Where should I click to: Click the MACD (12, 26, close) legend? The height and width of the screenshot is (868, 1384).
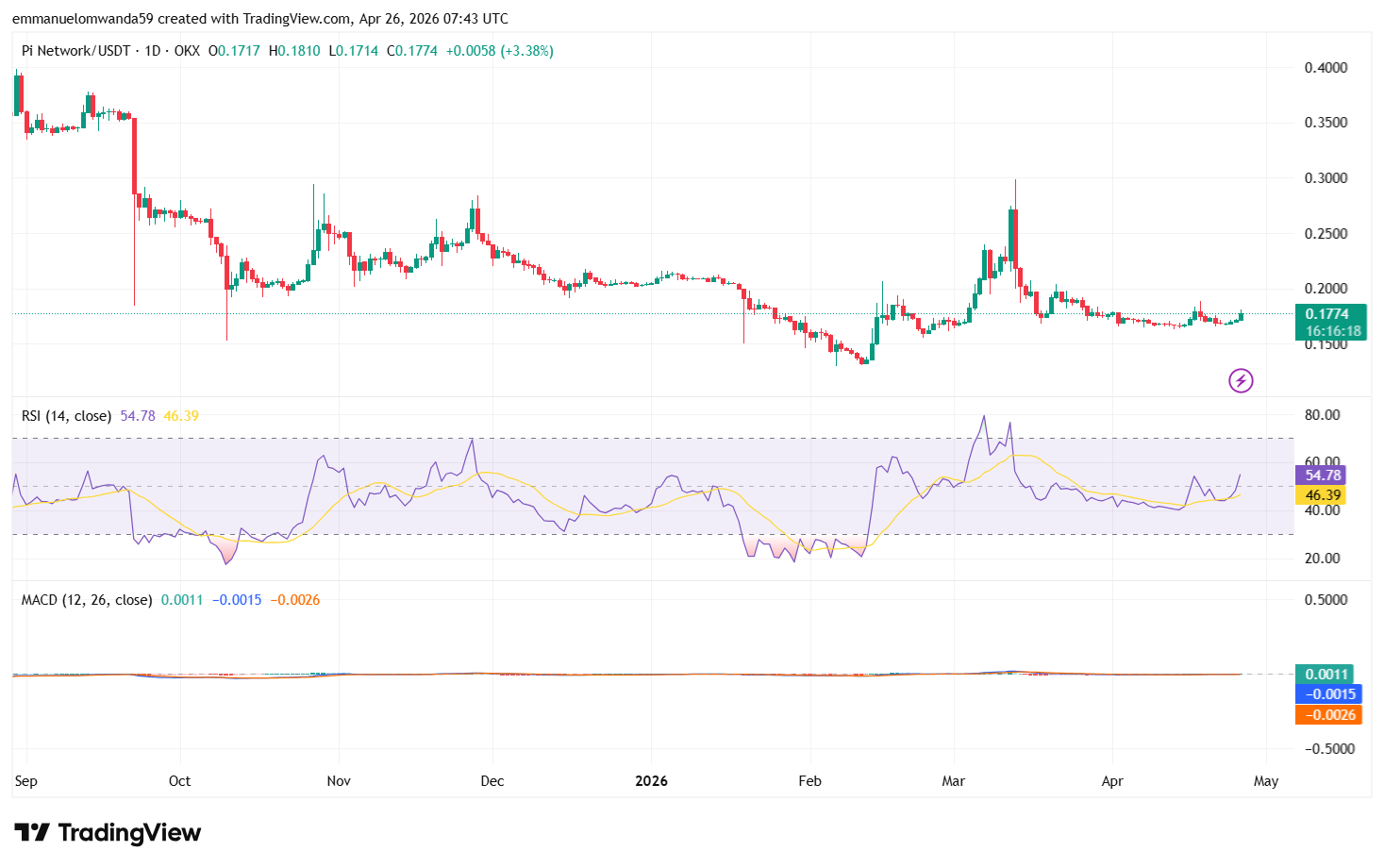coord(87,600)
